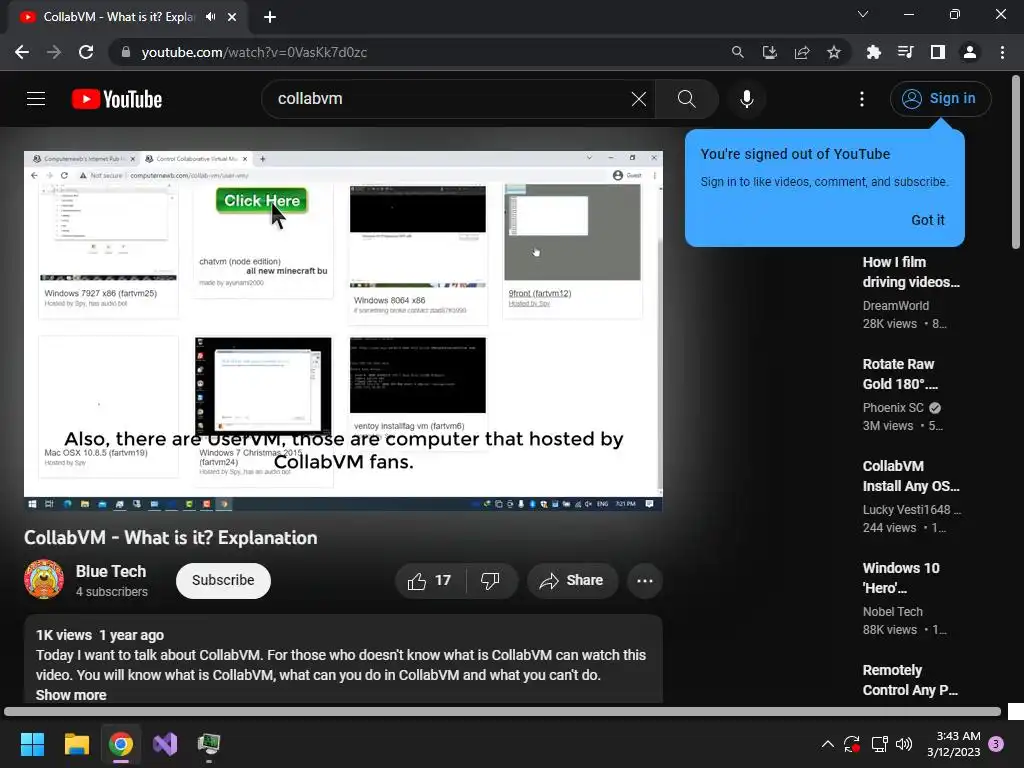
Task: View site information lock icon
Action: 126,52
